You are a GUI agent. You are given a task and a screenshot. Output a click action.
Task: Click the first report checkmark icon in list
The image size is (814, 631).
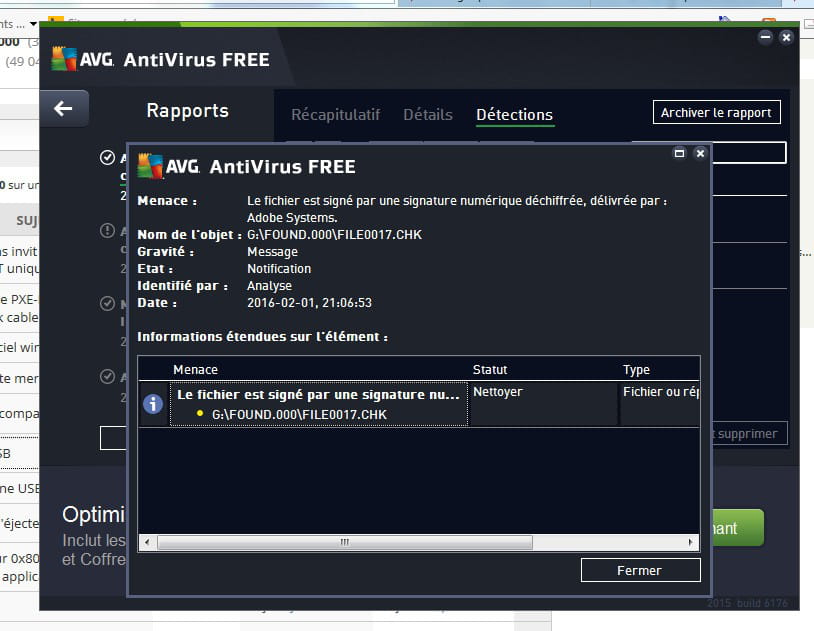pyautogui.click(x=107, y=157)
